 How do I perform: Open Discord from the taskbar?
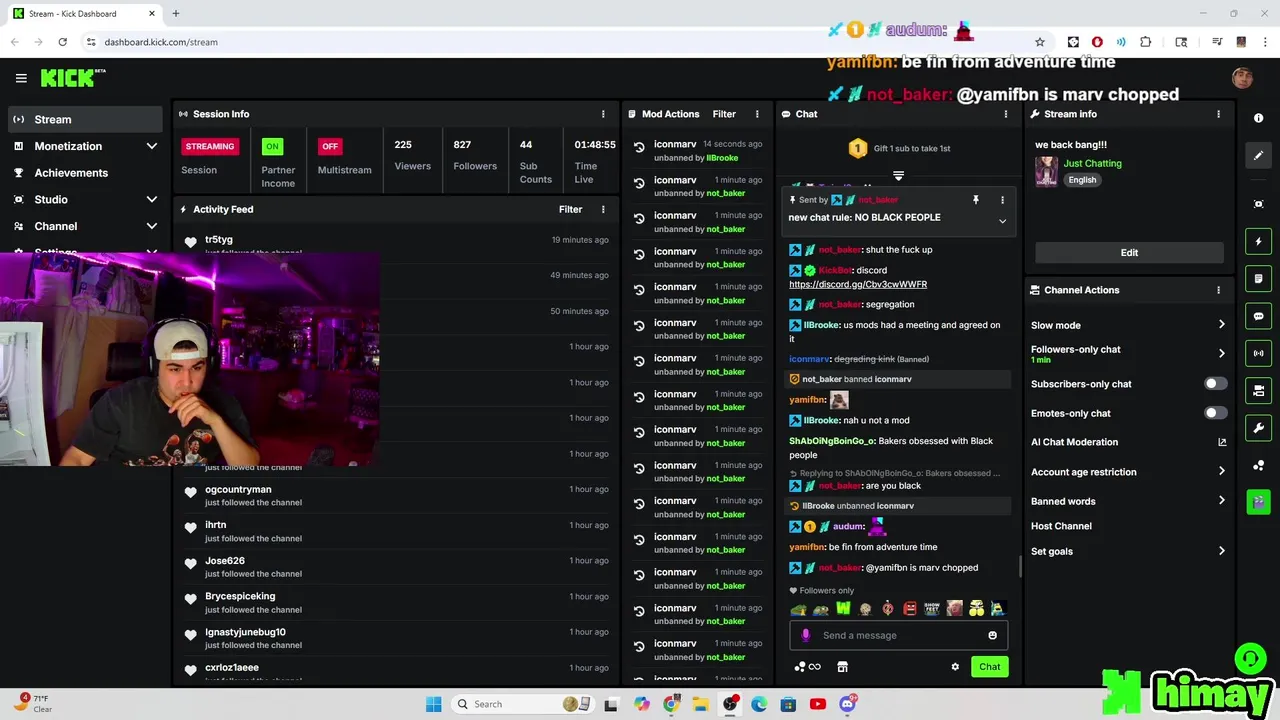click(847, 704)
